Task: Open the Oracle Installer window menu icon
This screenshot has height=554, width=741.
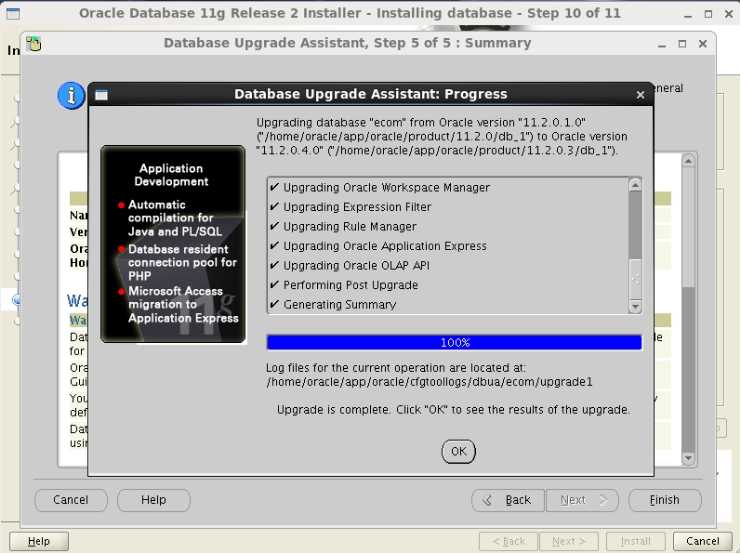Action: (x=13, y=14)
